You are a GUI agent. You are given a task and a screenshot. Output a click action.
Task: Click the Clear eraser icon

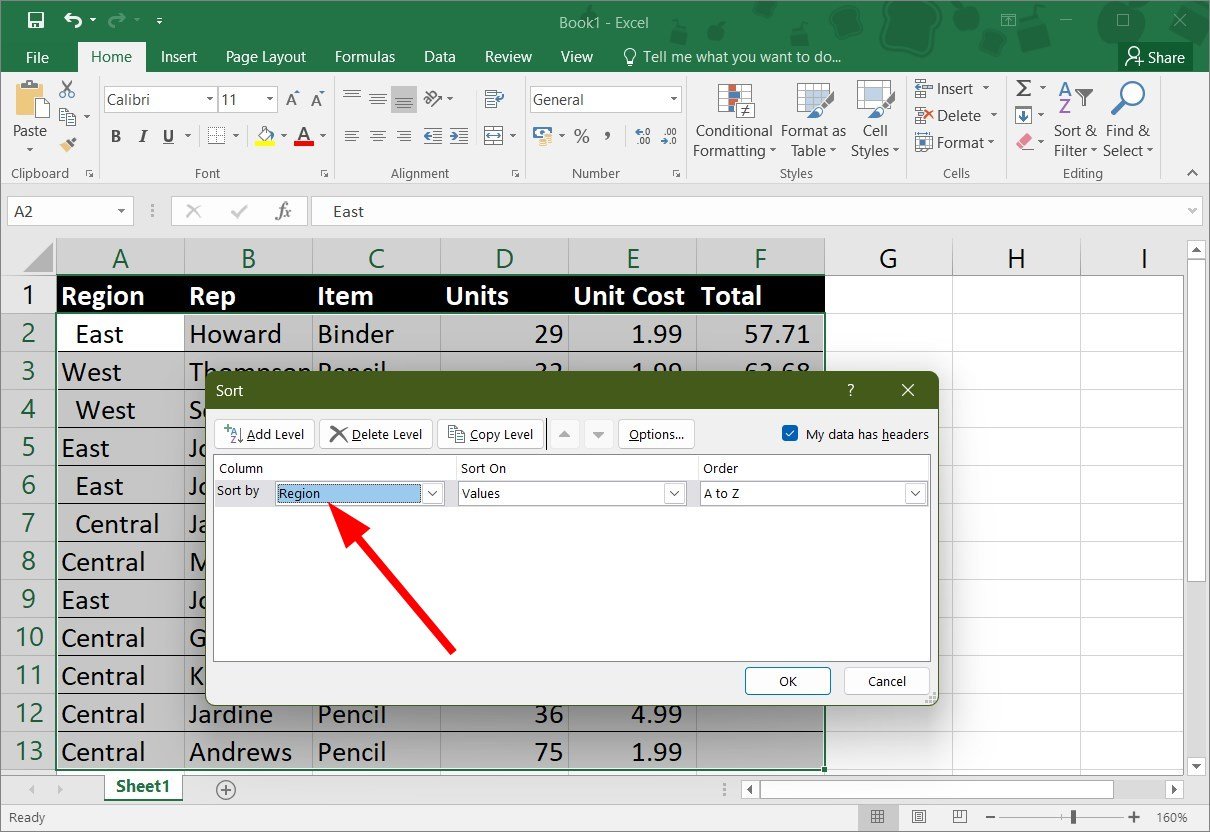[1025, 143]
